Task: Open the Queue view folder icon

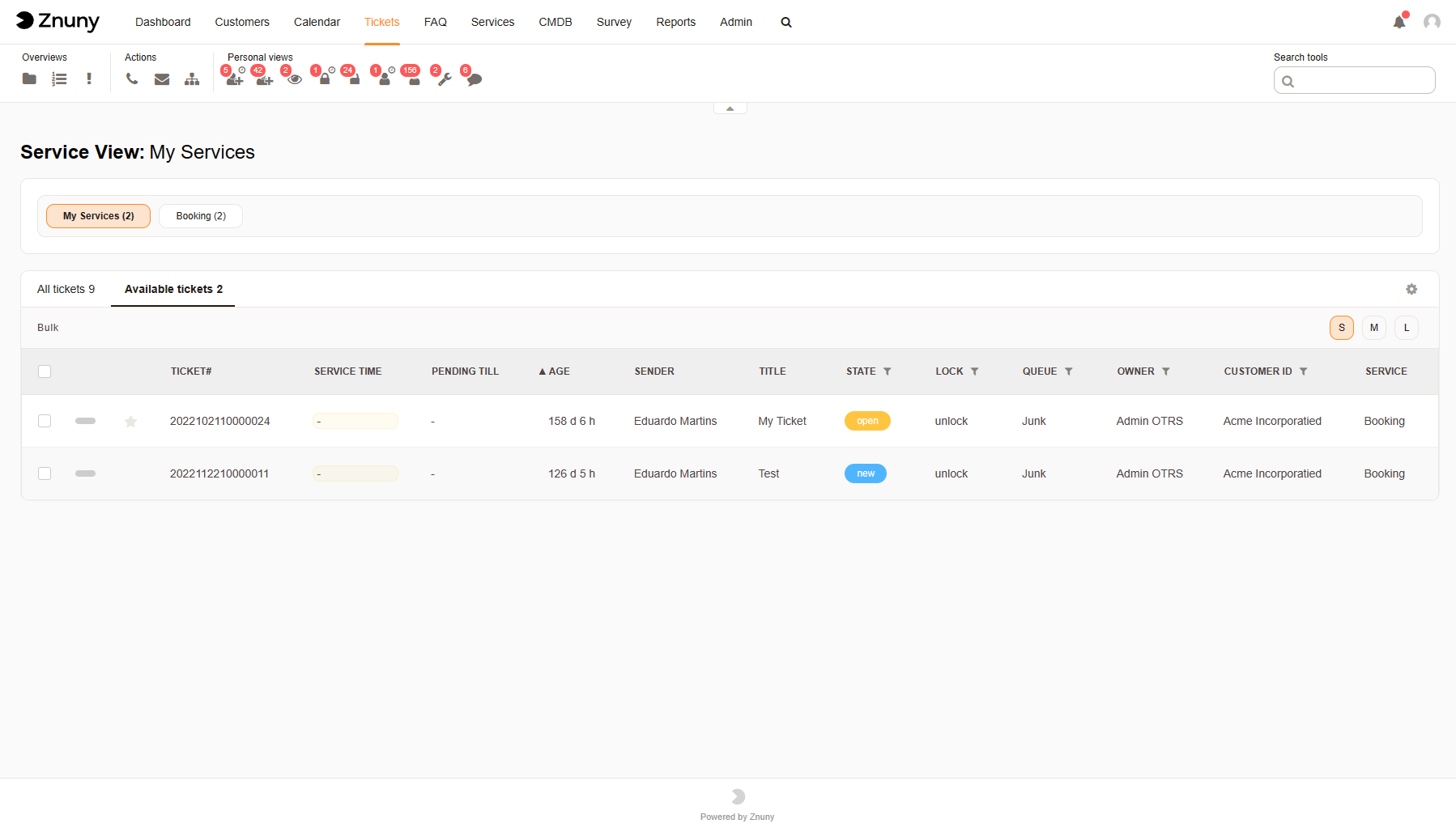Action: (29, 79)
